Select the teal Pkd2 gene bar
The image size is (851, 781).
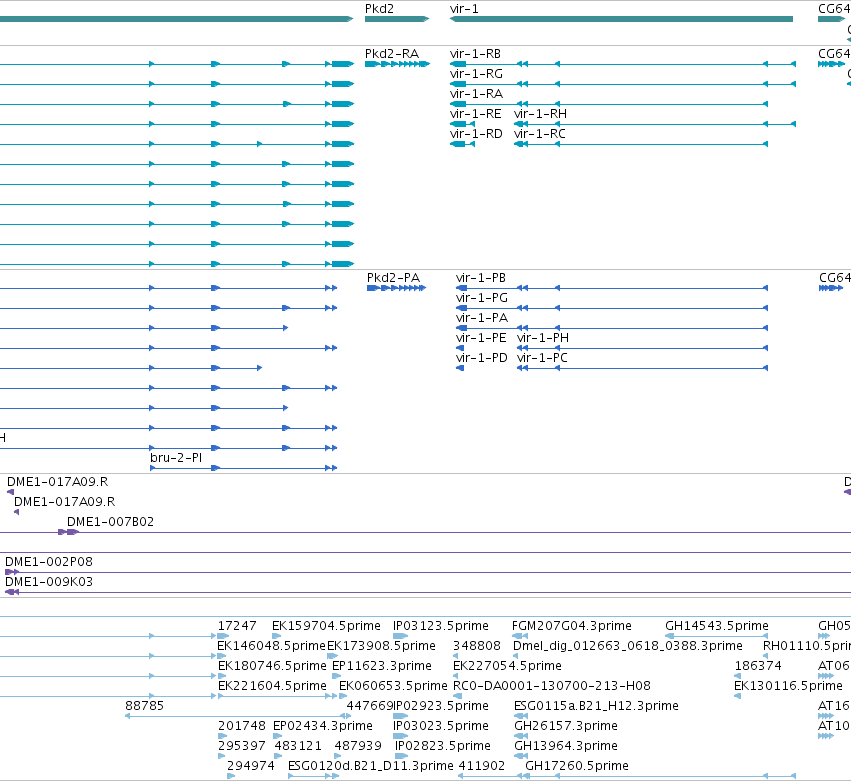coord(397,19)
